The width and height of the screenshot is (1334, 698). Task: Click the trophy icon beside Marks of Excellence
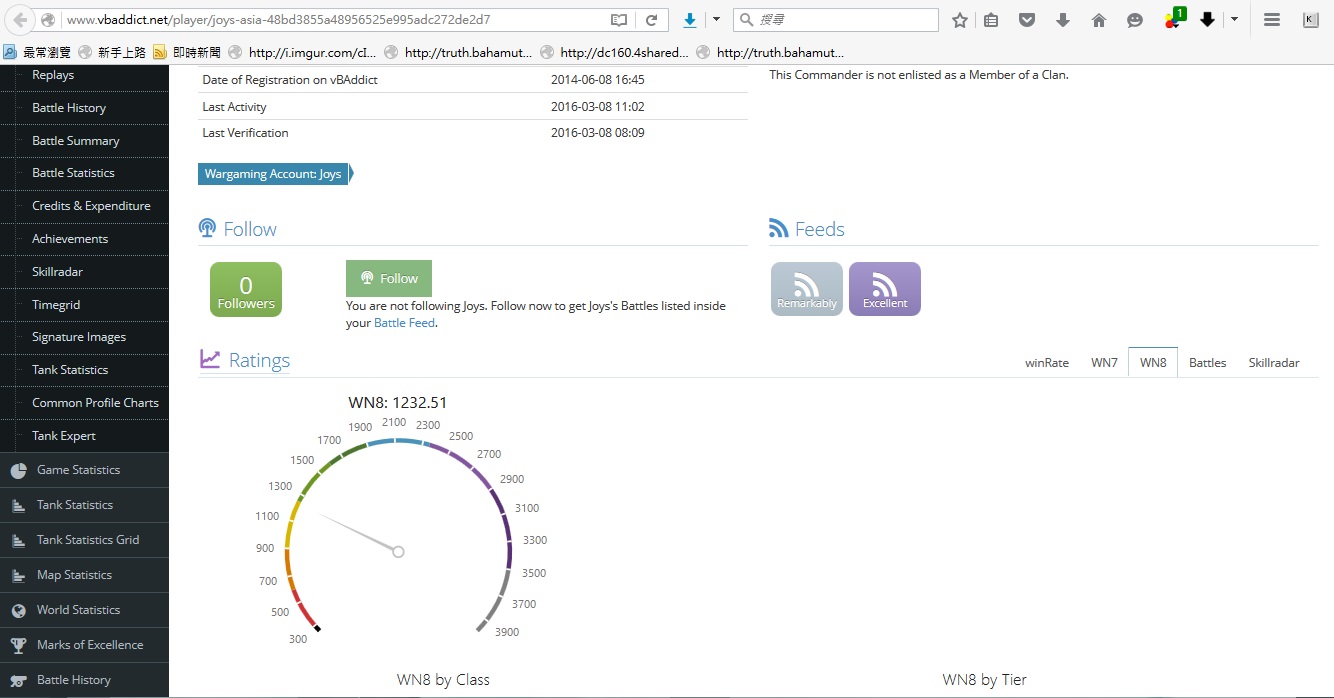pos(18,645)
